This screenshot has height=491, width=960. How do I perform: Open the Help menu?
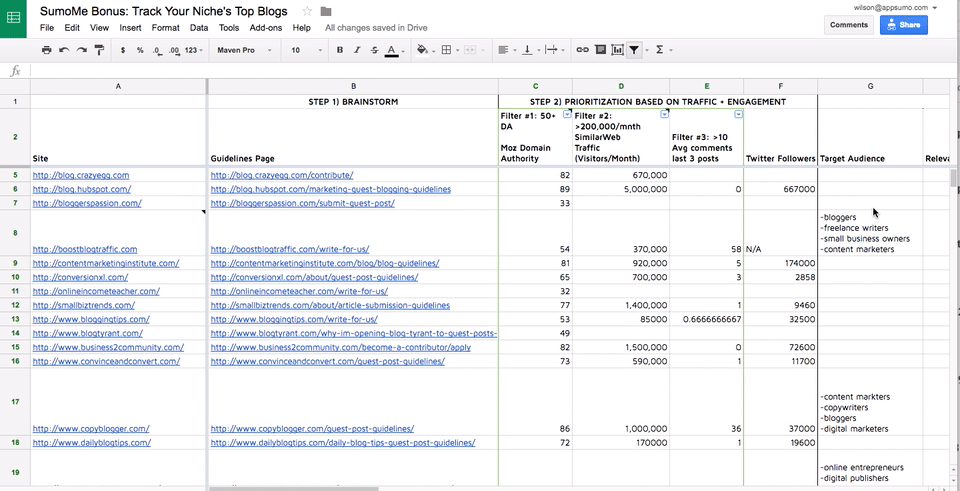(x=301, y=28)
